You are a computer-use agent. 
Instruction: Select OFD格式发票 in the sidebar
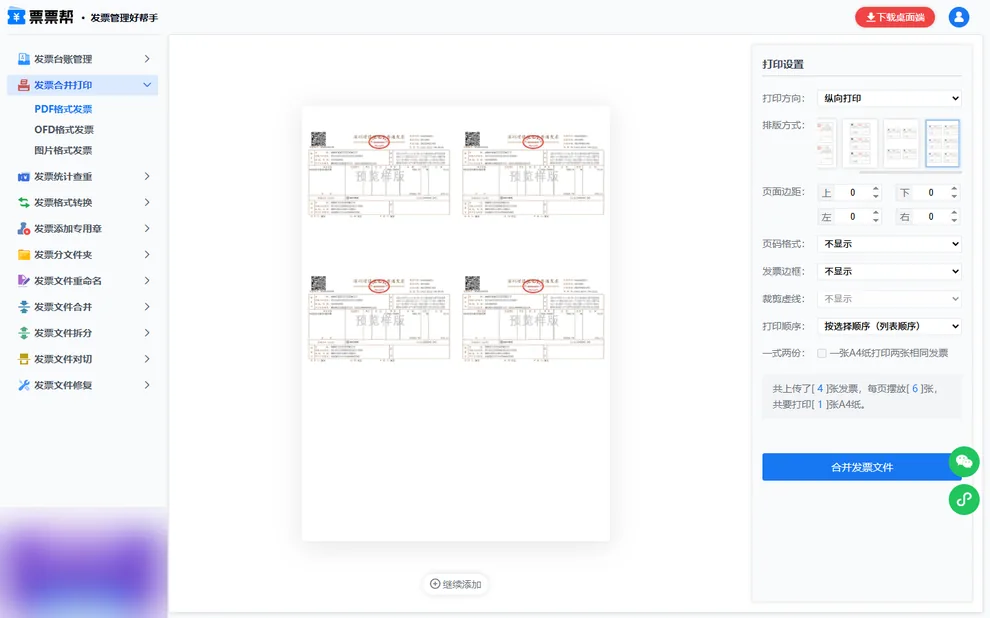(x=64, y=129)
